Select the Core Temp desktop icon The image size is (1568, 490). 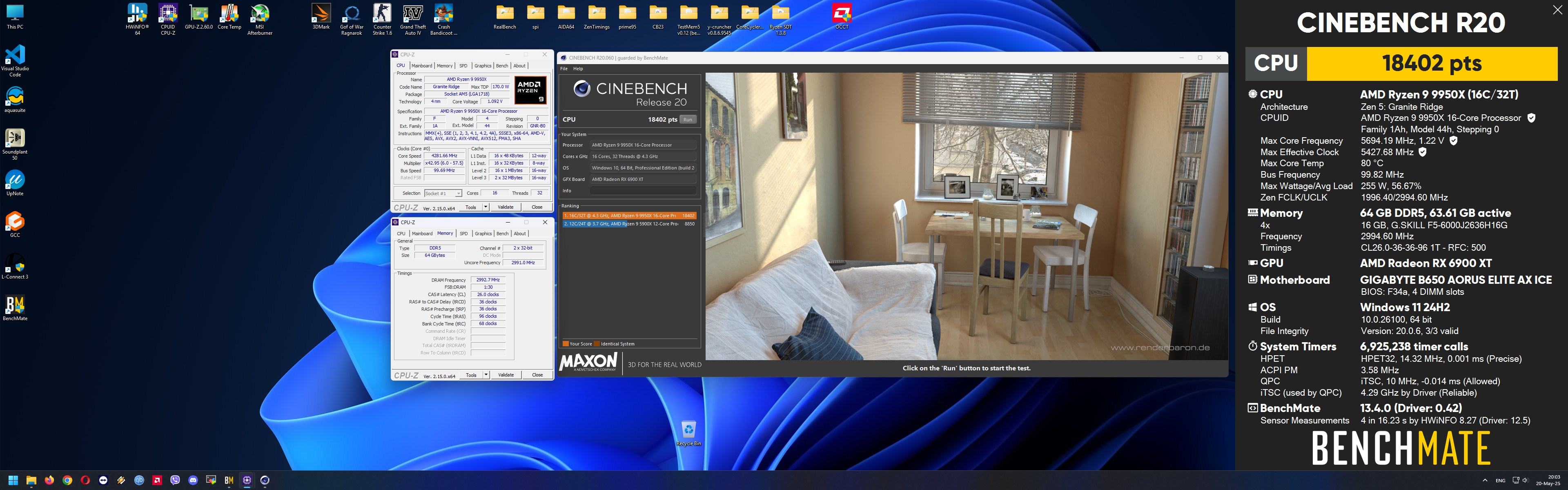[229, 17]
